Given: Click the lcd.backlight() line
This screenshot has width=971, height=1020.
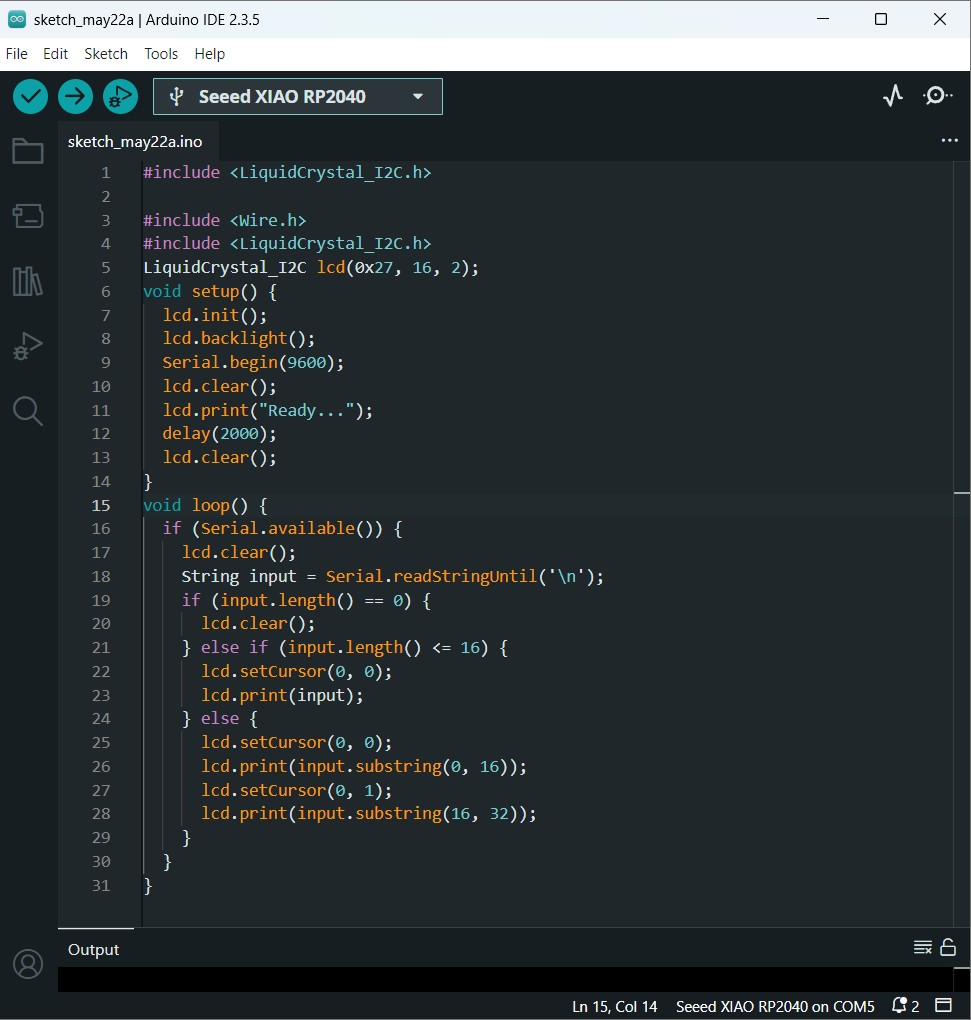Looking at the screenshot, I should [x=239, y=338].
